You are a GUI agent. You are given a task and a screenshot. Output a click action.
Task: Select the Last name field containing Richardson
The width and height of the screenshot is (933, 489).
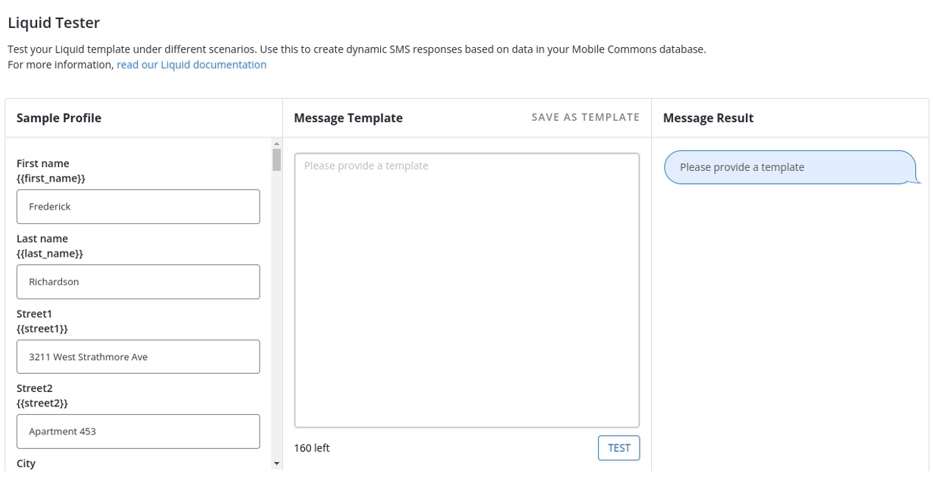(x=138, y=282)
